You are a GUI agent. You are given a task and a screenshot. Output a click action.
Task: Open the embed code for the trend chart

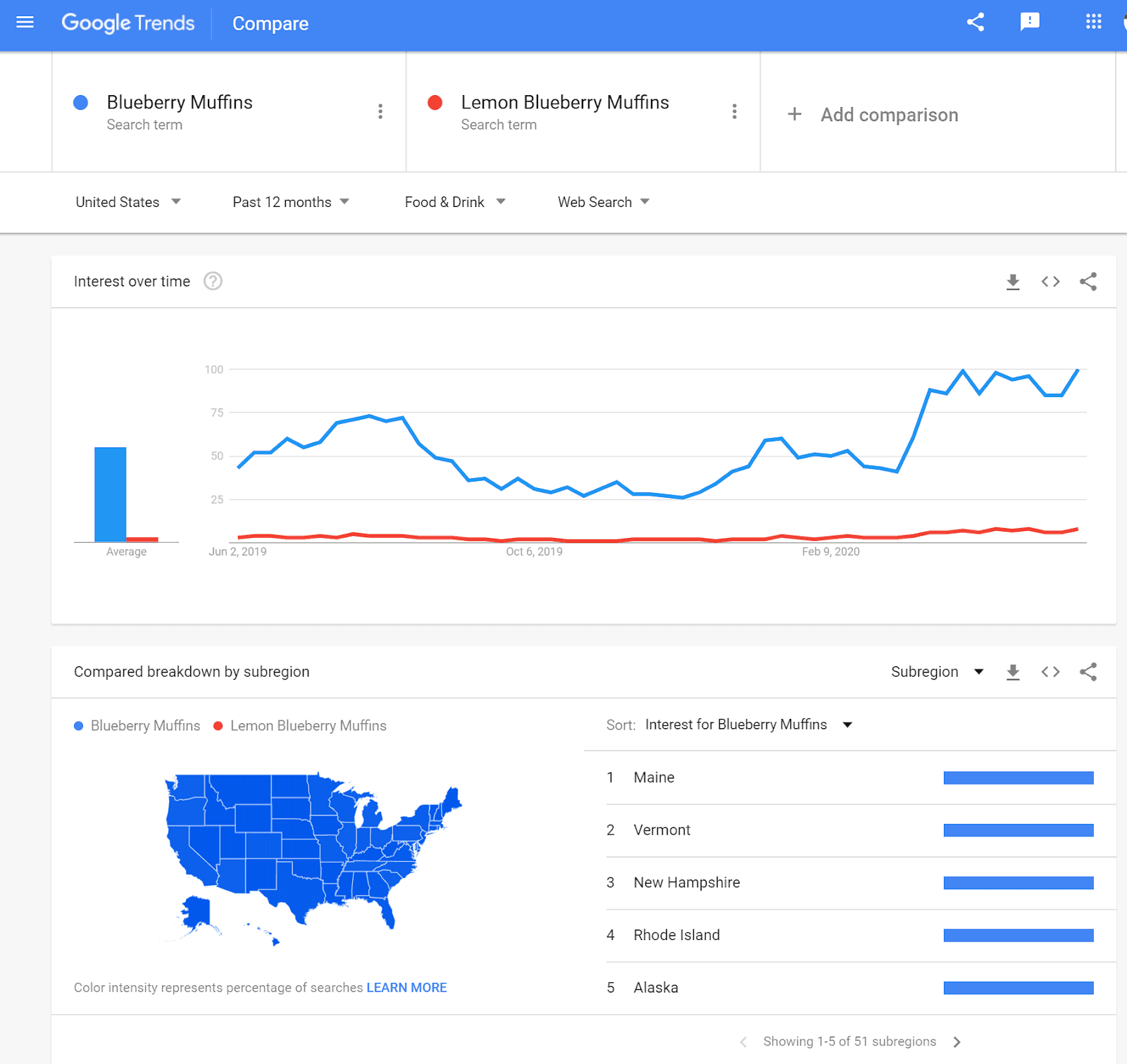click(1050, 281)
